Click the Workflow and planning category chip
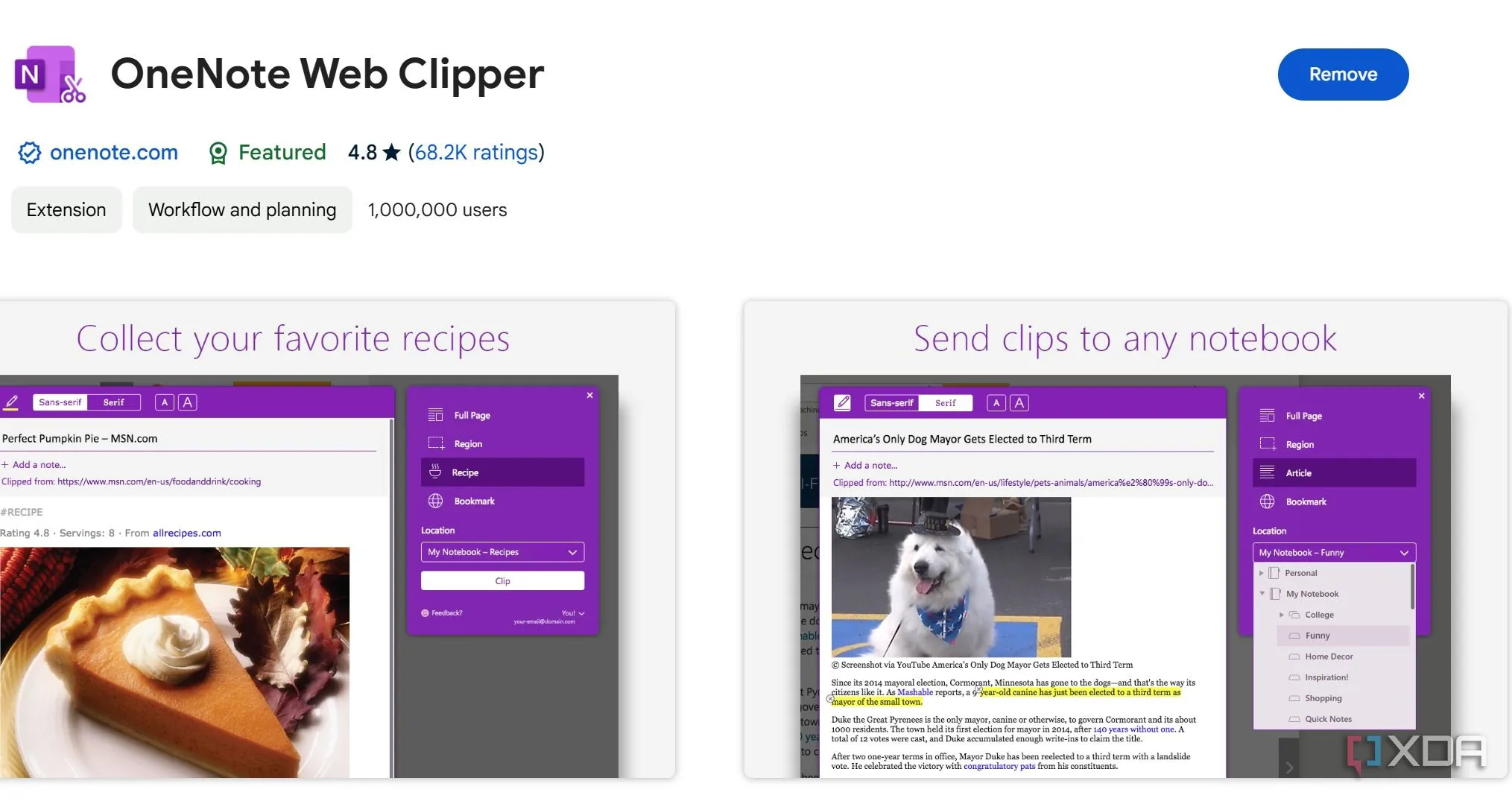Screen dimensions: 1512x804 [242, 210]
